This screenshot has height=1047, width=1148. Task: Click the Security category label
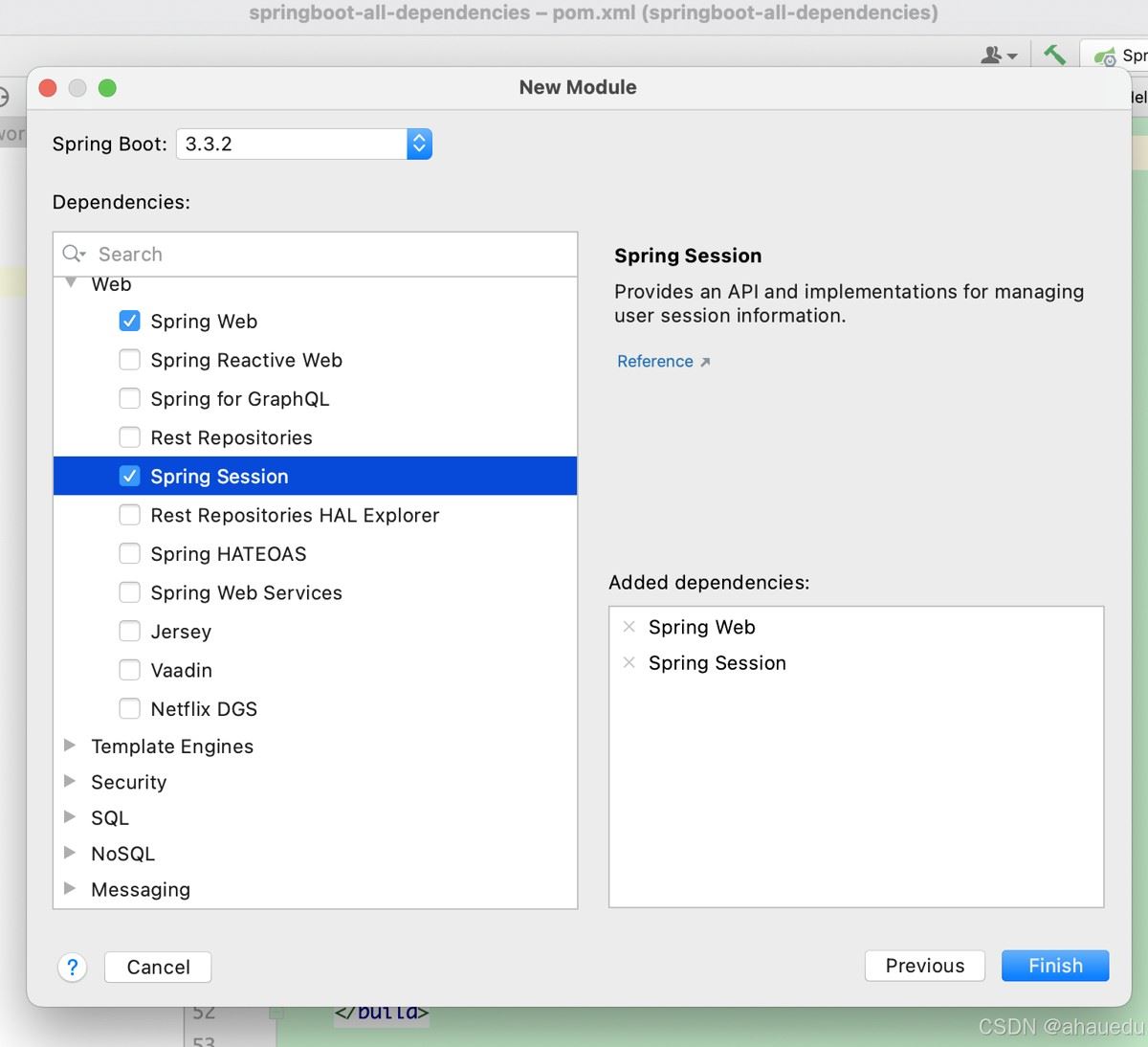coord(128,782)
